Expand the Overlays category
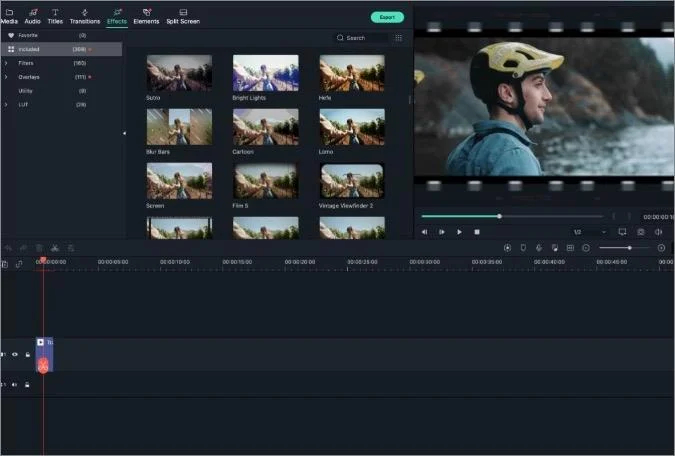Image resolution: width=675 pixels, height=456 pixels. click(x=6, y=77)
